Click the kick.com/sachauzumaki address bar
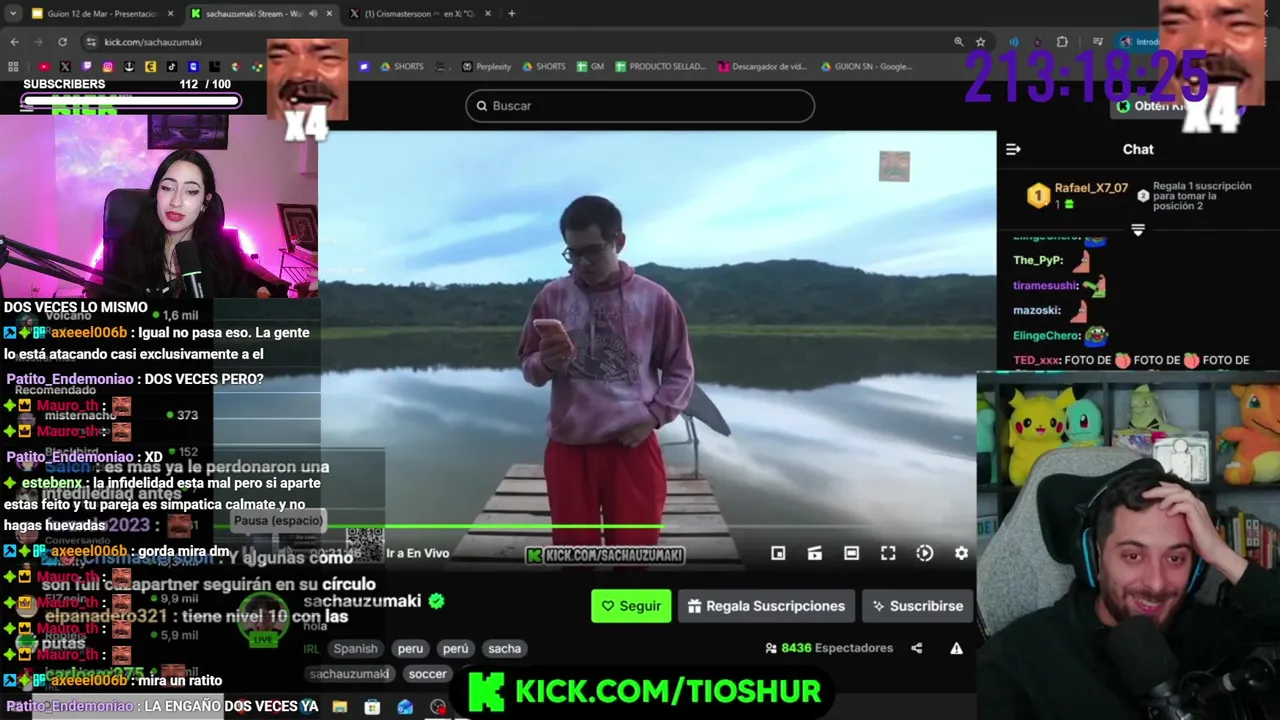The width and height of the screenshot is (1280, 720). 153,42
